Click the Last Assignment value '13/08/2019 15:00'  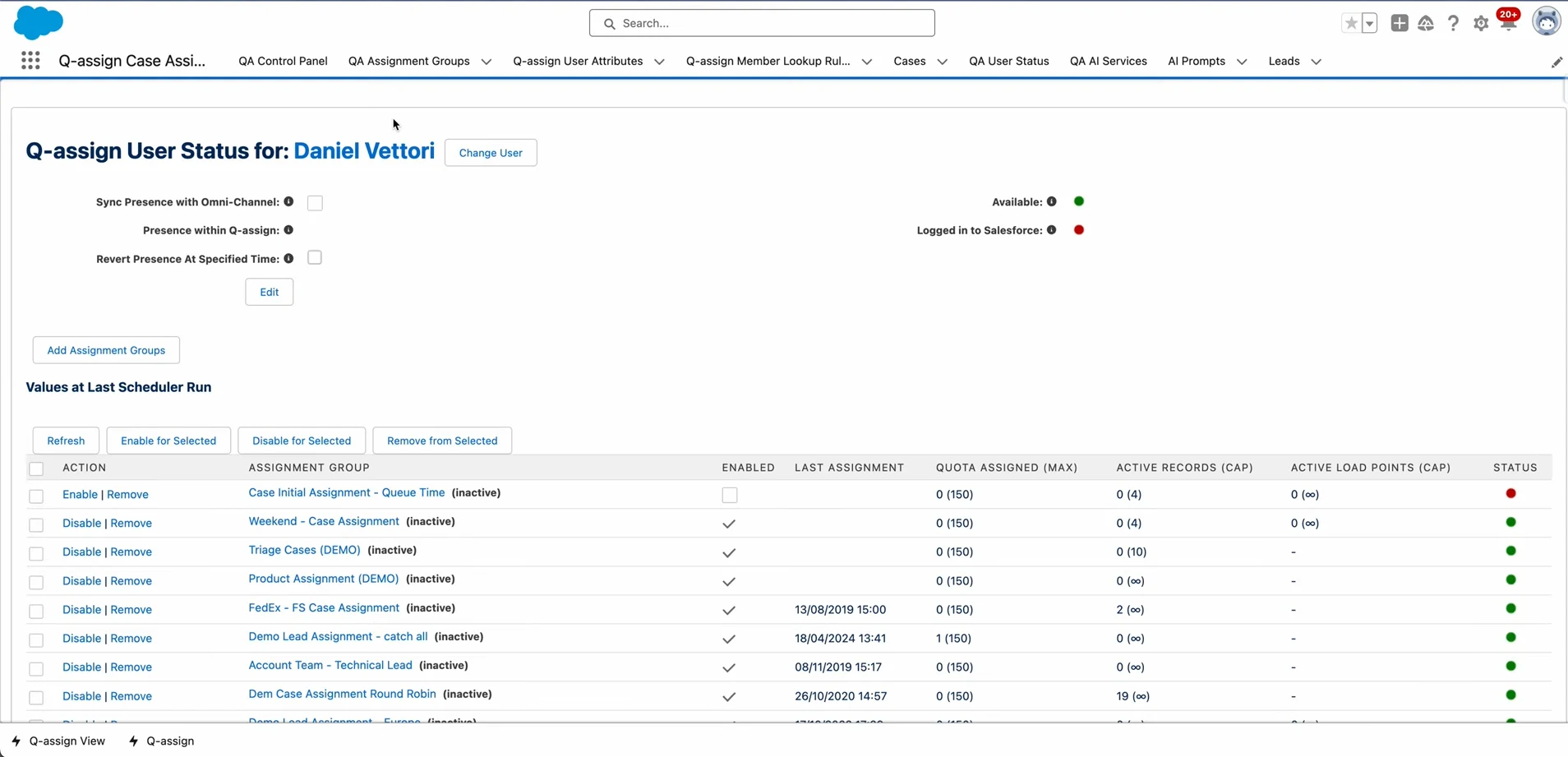coord(840,609)
